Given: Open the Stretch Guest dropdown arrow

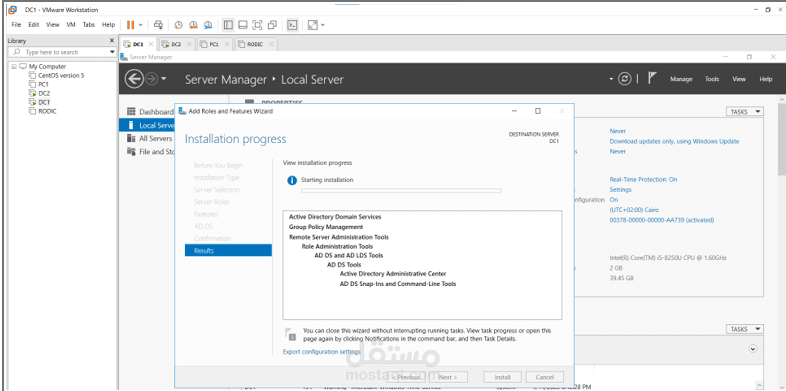Looking at the screenshot, I should [322, 25].
